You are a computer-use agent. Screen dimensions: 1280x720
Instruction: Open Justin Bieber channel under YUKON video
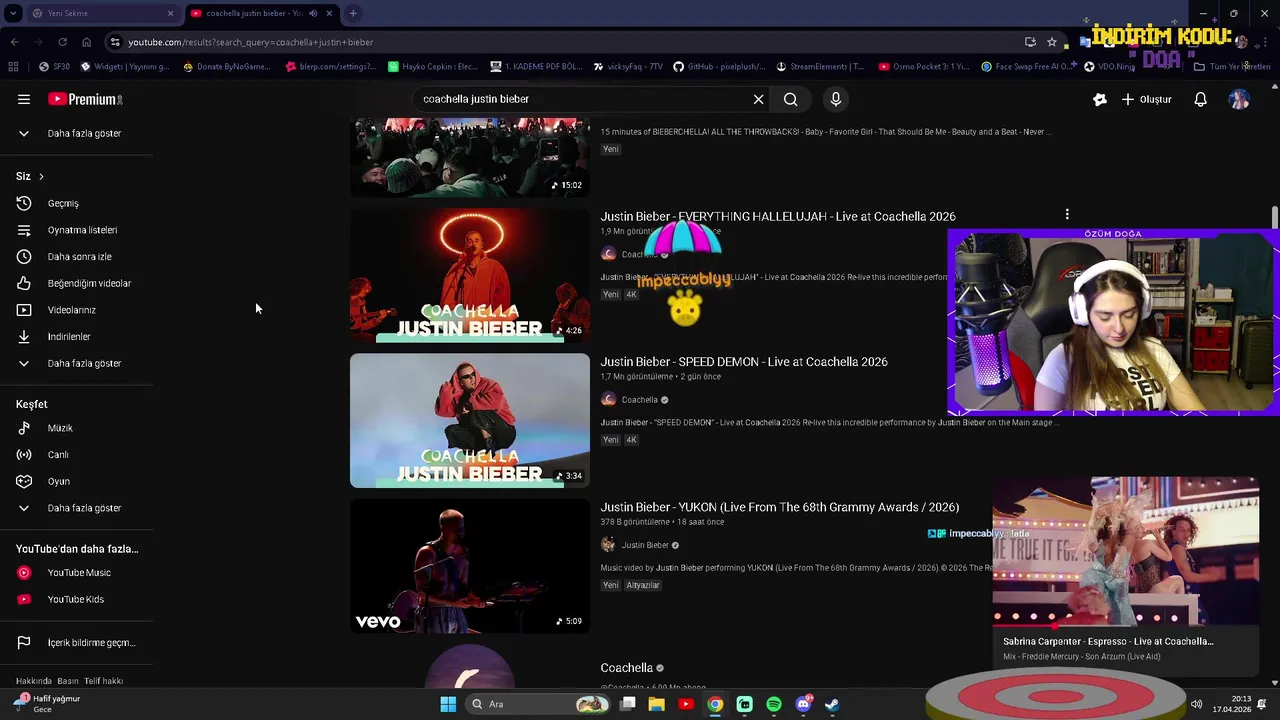click(645, 545)
